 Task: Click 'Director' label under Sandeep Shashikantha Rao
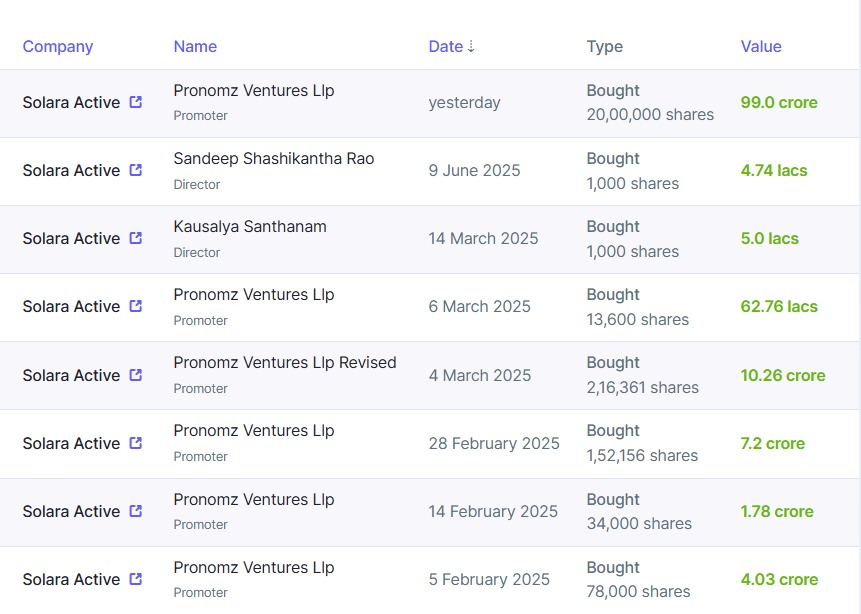197,185
